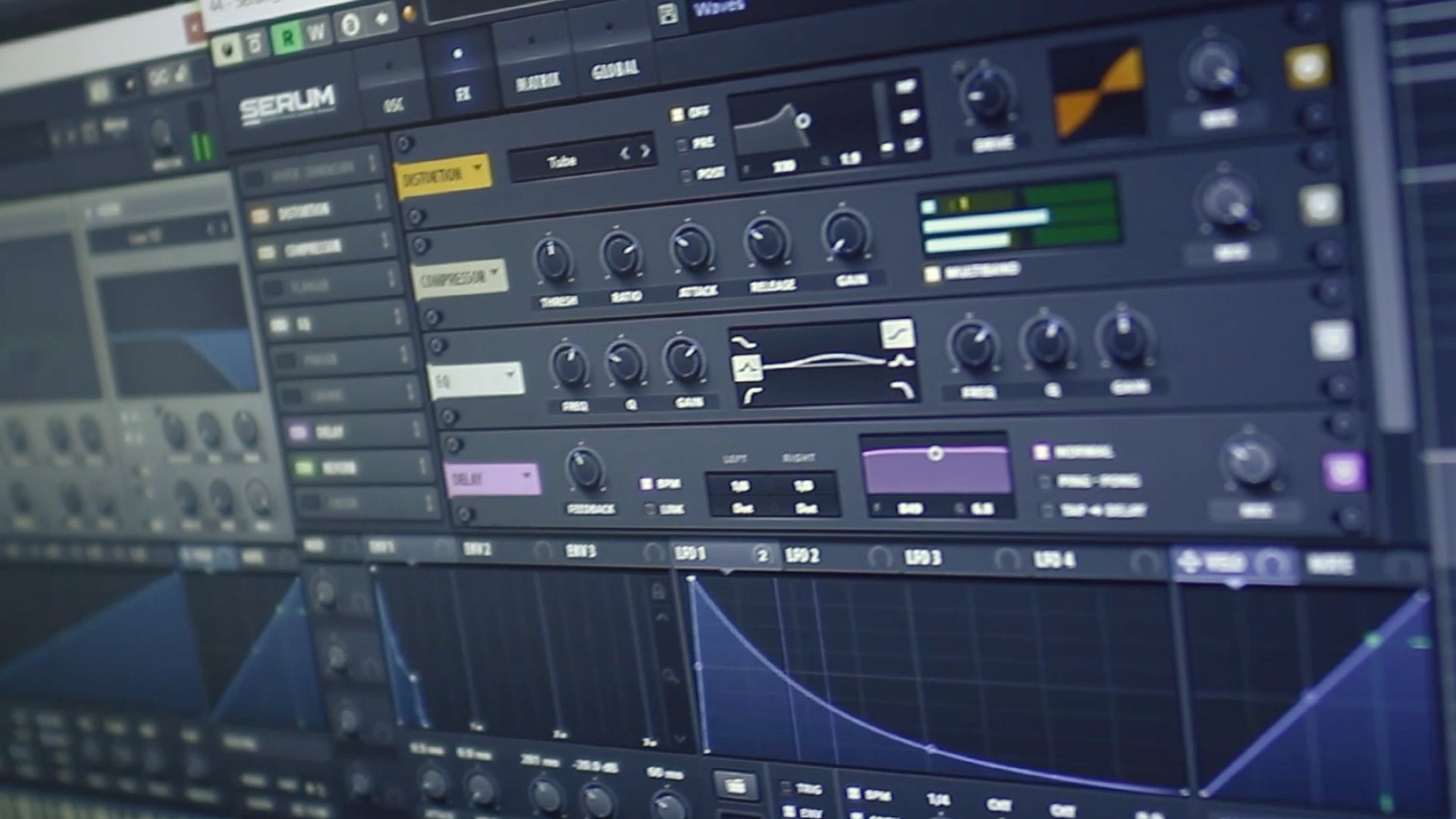Open the Distortion module dropdown

pyautogui.click(x=479, y=167)
